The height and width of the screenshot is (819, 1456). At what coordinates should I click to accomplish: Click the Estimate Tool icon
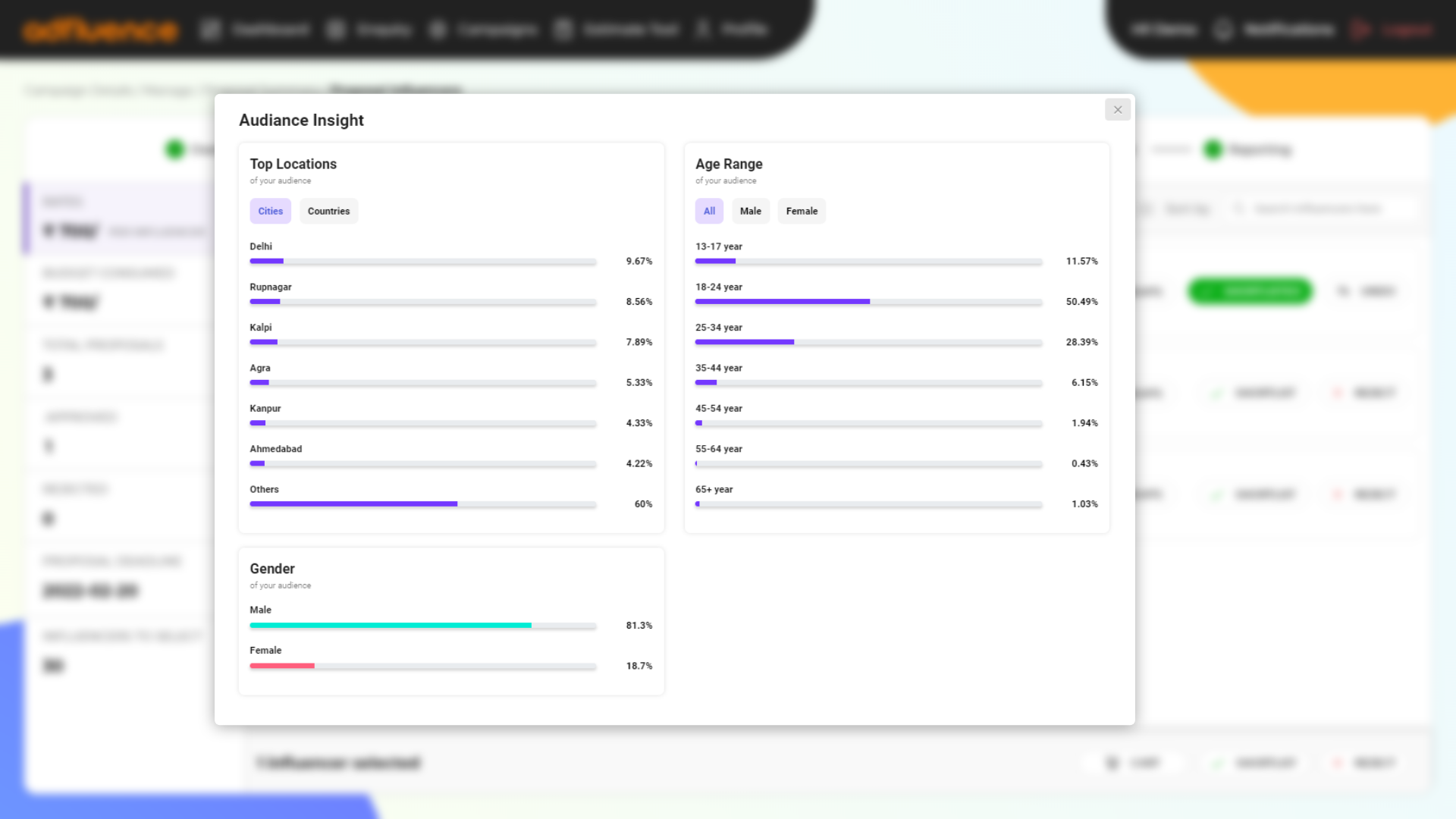point(563,30)
